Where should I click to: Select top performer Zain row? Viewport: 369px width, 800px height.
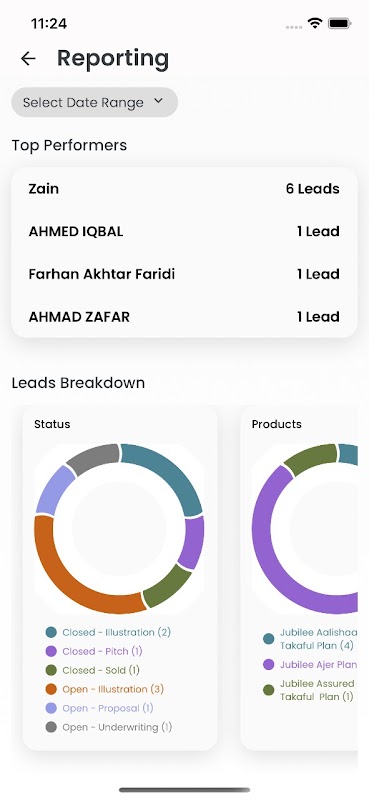184,189
